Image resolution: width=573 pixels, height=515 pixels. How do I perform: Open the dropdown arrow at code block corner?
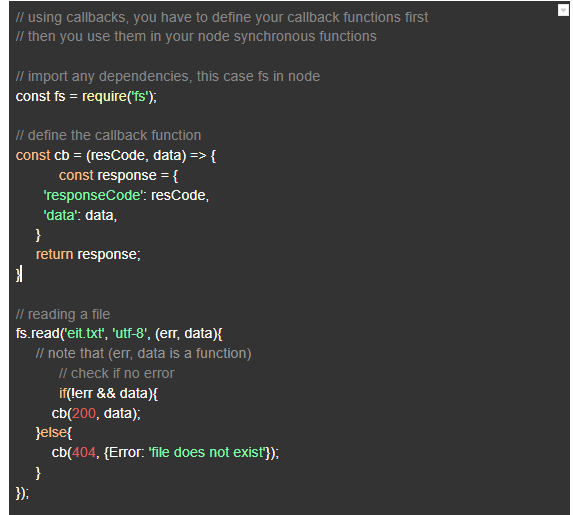click(x=563, y=10)
